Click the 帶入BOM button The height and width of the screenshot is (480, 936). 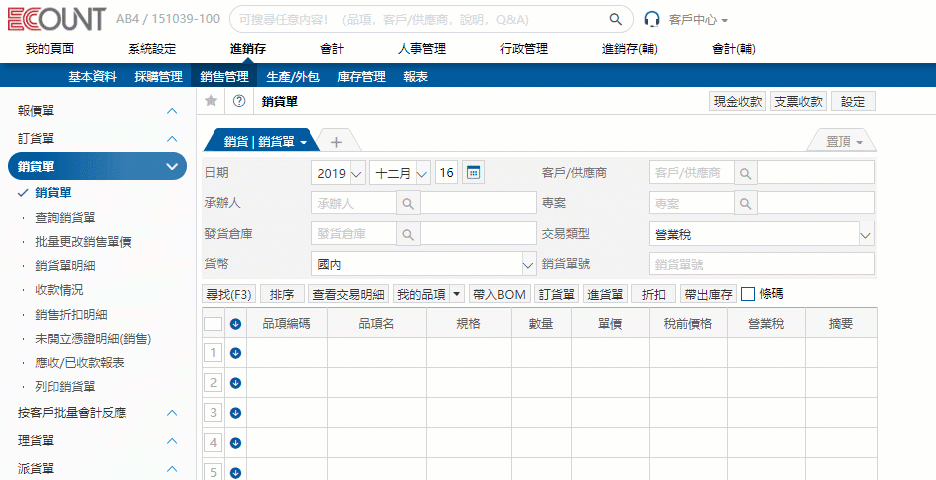(x=500, y=294)
